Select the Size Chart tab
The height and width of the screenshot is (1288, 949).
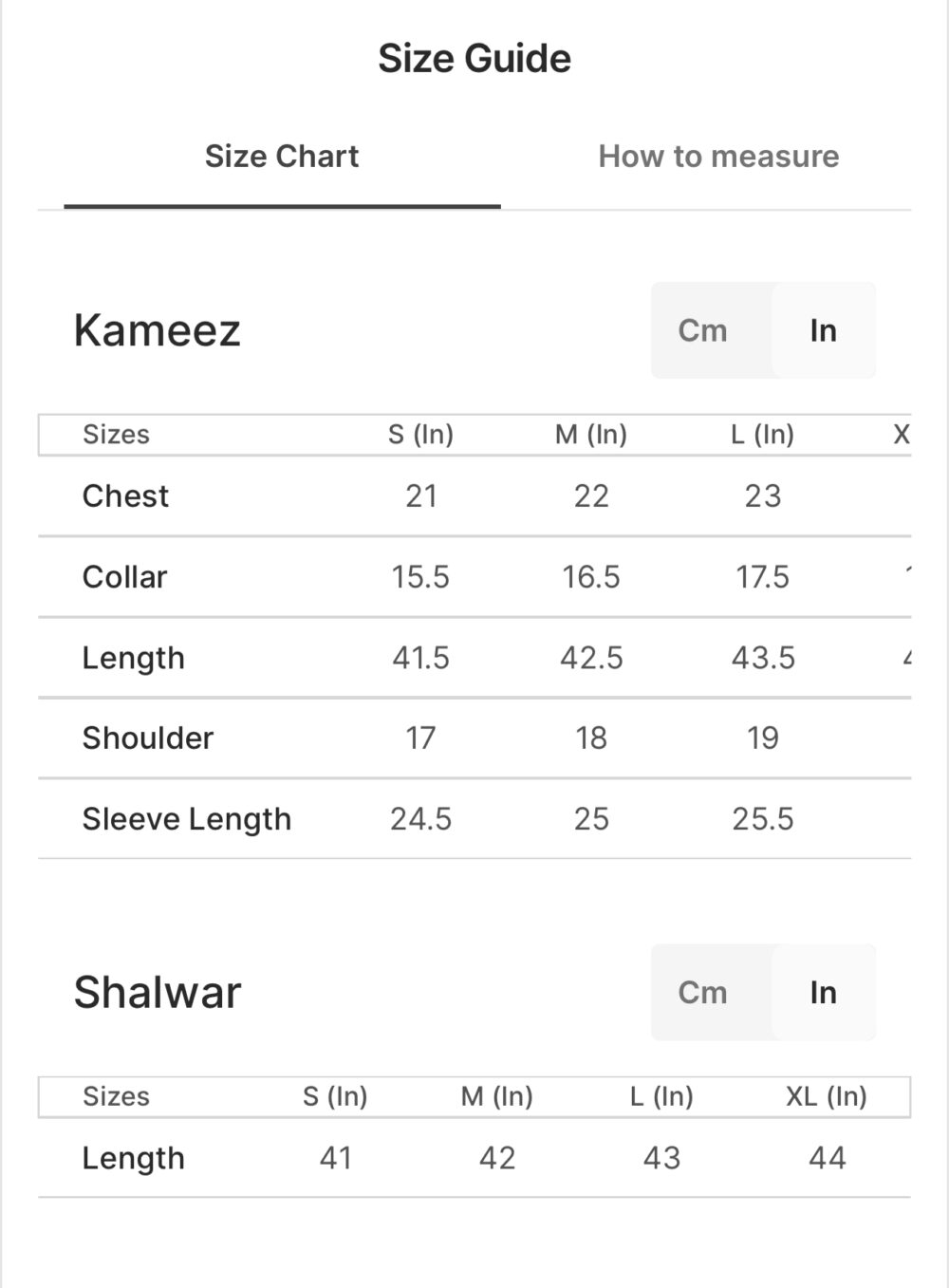coord(282,157)
